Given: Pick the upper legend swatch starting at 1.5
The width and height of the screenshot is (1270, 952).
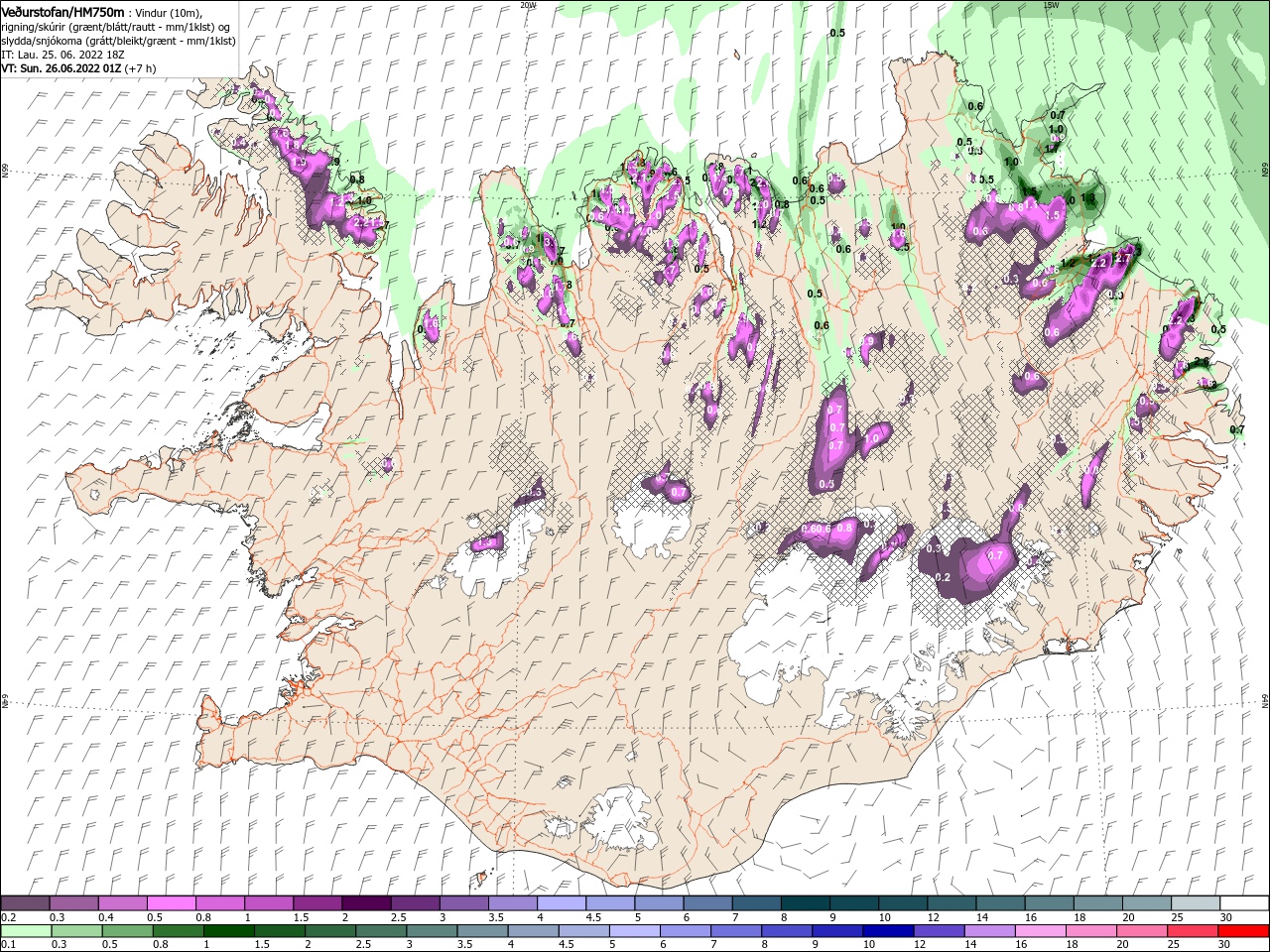Looking at the screenshot, I should click(317, 903).
